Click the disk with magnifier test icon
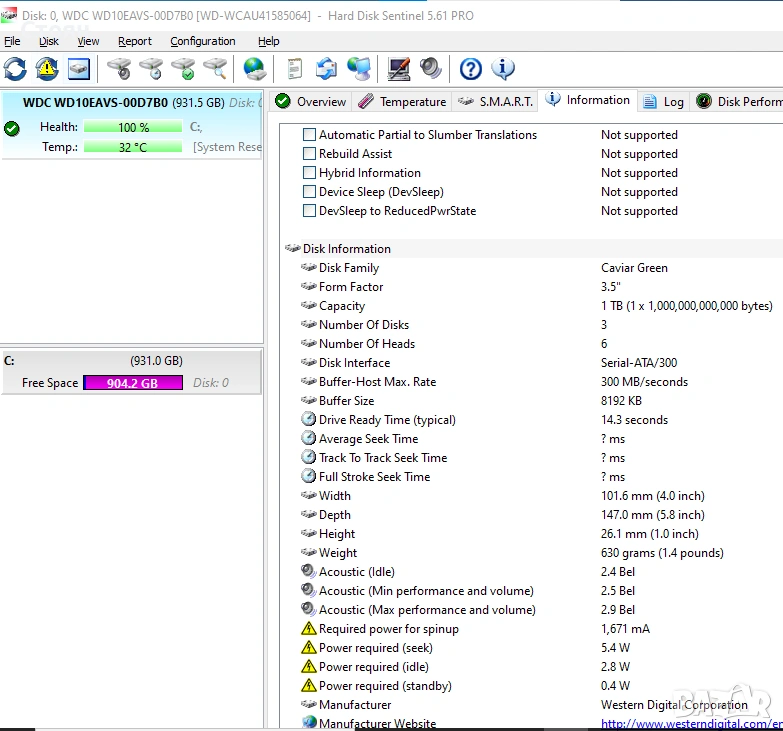The width and height of the screenshot is (783, 731). [215, 69]
